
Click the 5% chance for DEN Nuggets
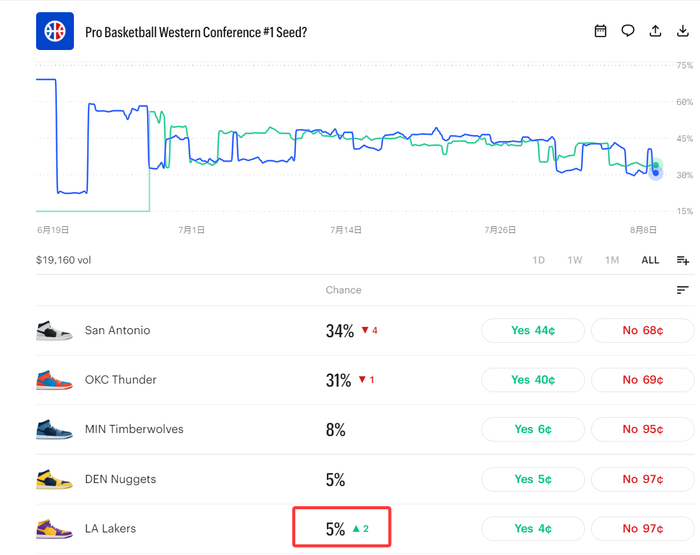pyautogui.click(x=335, y=480)
